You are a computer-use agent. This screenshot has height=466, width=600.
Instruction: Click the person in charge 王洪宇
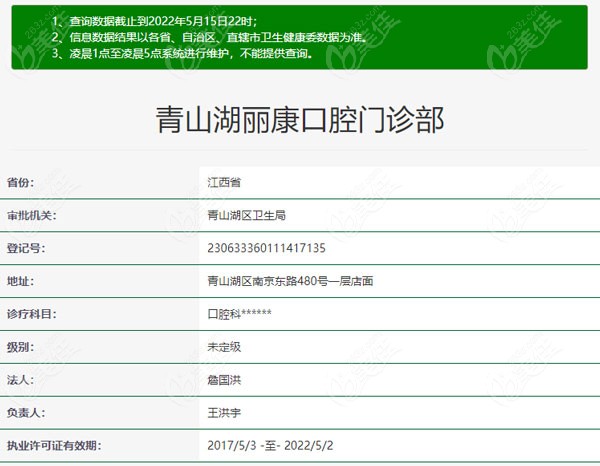click(222, 412)
